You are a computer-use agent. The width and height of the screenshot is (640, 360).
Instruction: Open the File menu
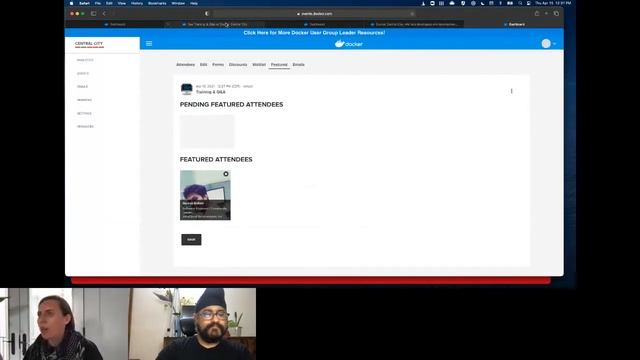point(98,3)
